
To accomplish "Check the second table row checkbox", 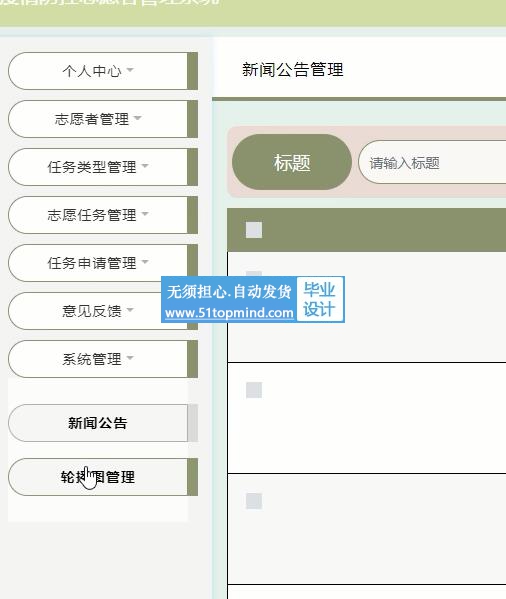I will click(254, 390).
